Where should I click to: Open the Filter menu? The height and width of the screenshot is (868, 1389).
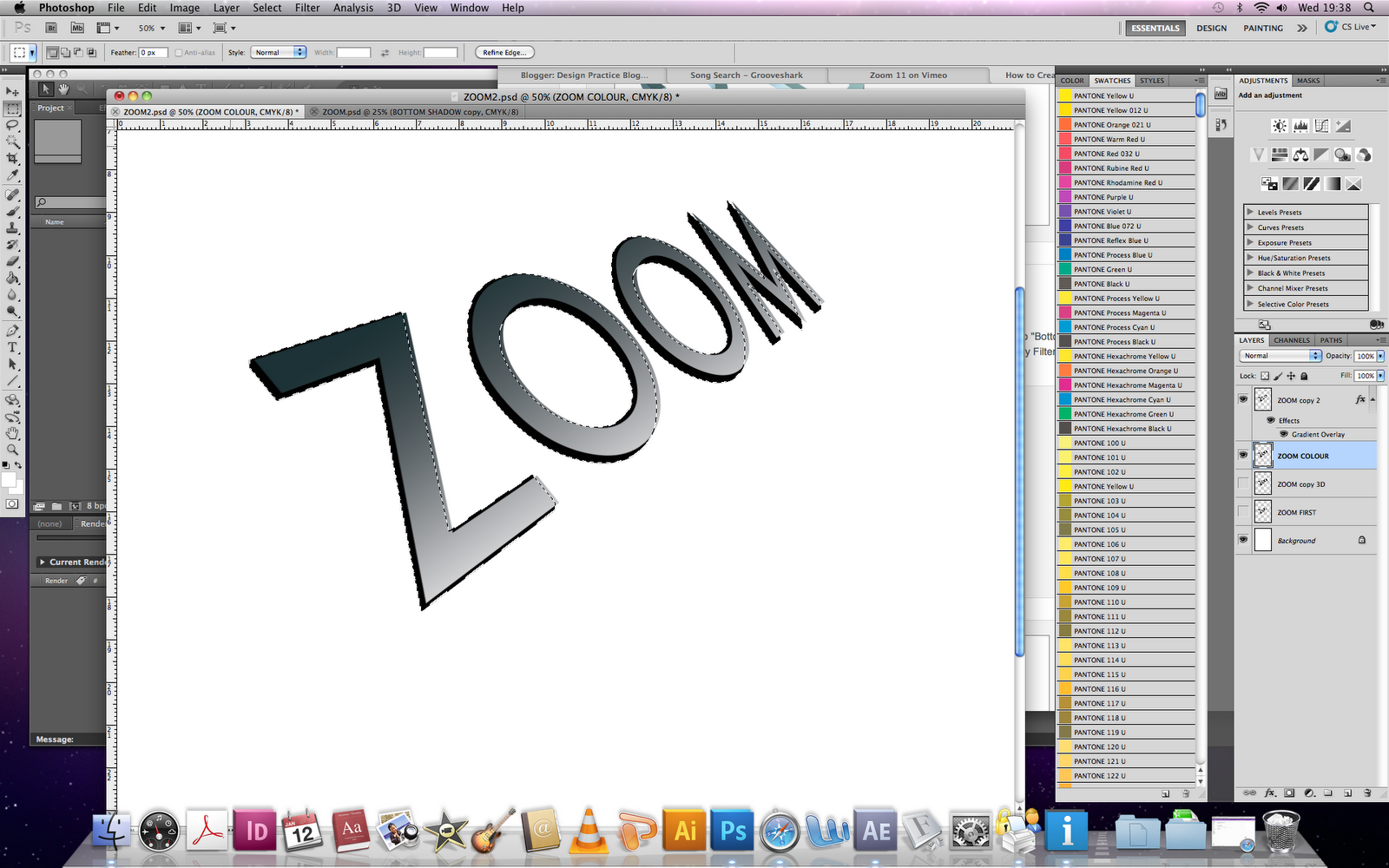pos(307,7)
